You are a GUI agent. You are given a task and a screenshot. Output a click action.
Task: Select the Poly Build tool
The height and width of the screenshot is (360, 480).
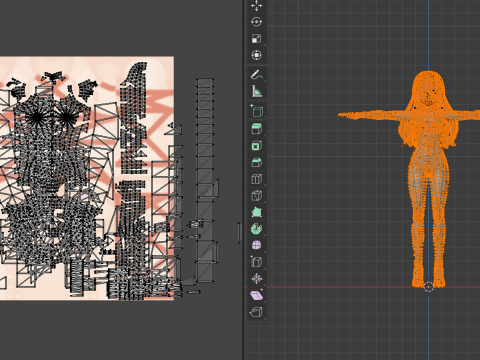pos(256,212)
